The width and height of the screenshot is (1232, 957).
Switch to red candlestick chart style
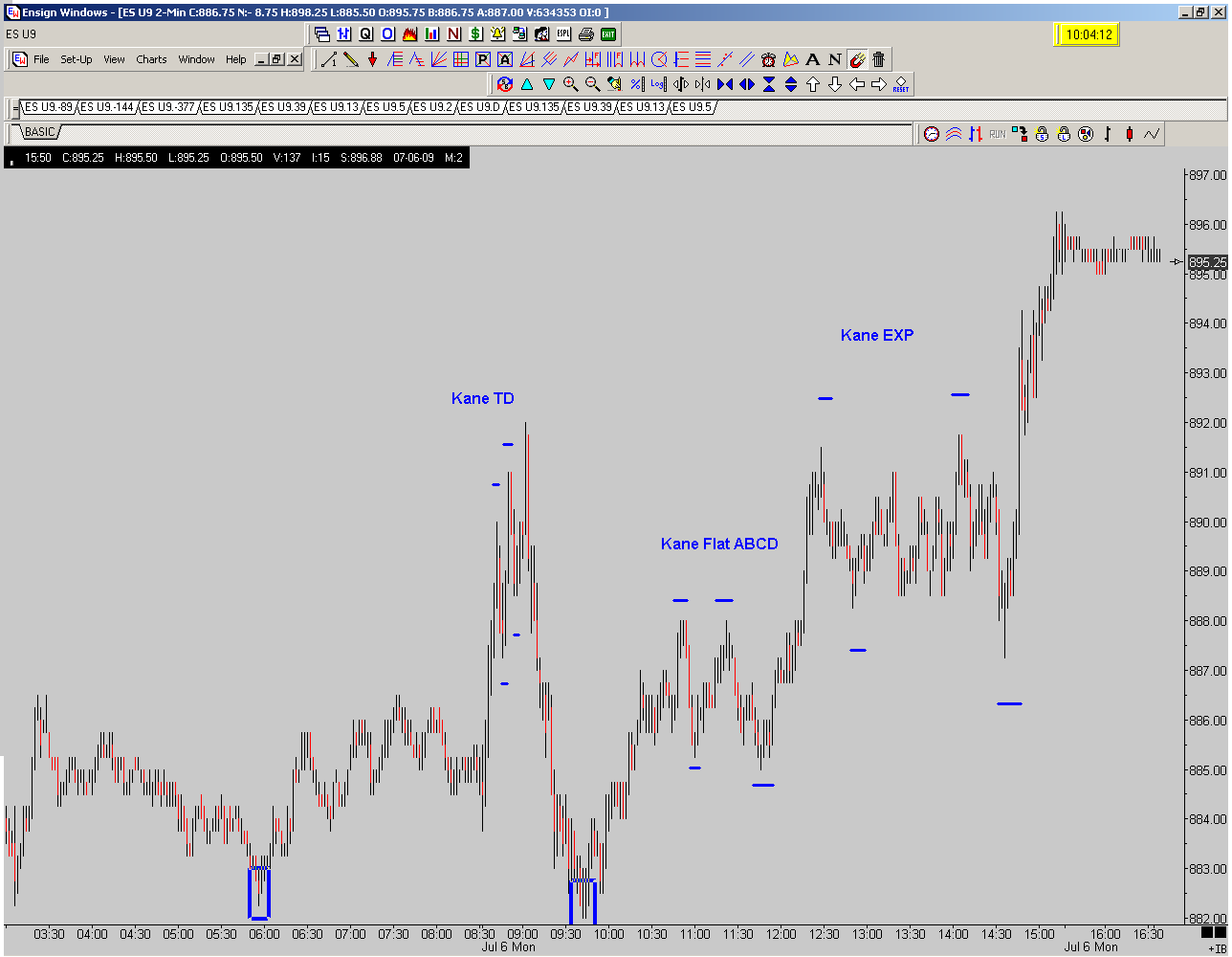(1130, 134)
